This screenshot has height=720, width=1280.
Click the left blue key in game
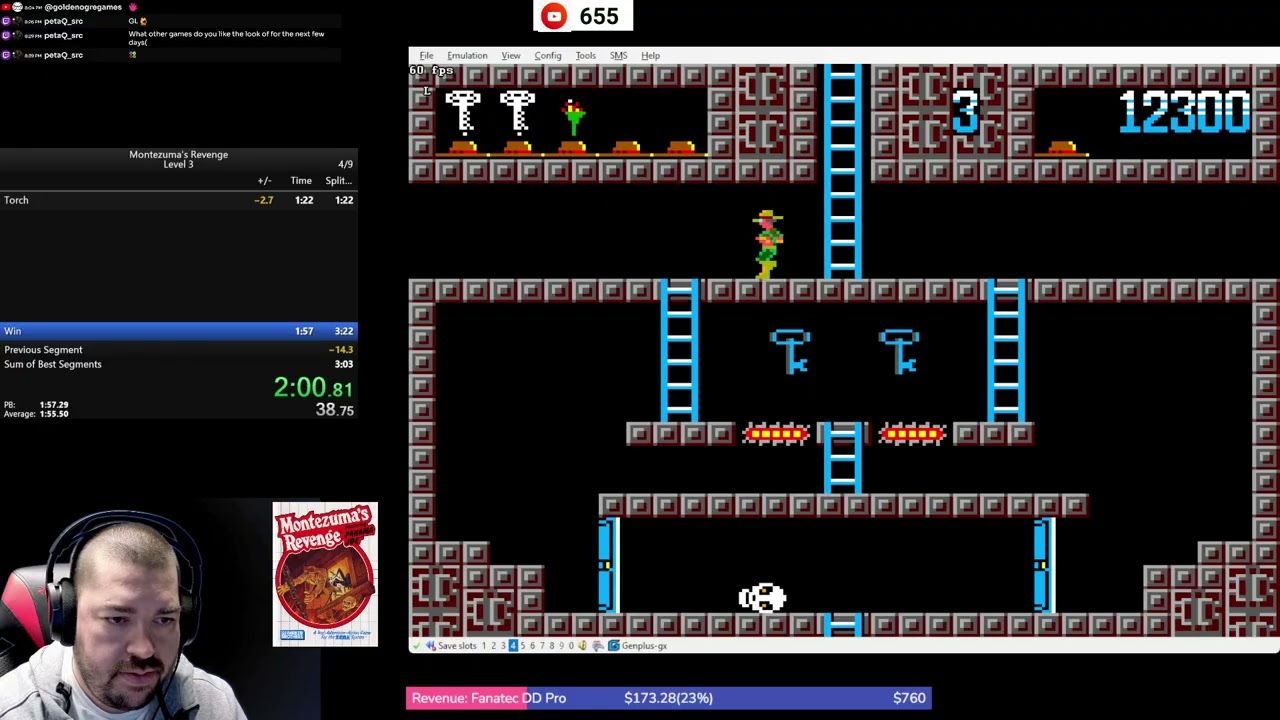791,351
